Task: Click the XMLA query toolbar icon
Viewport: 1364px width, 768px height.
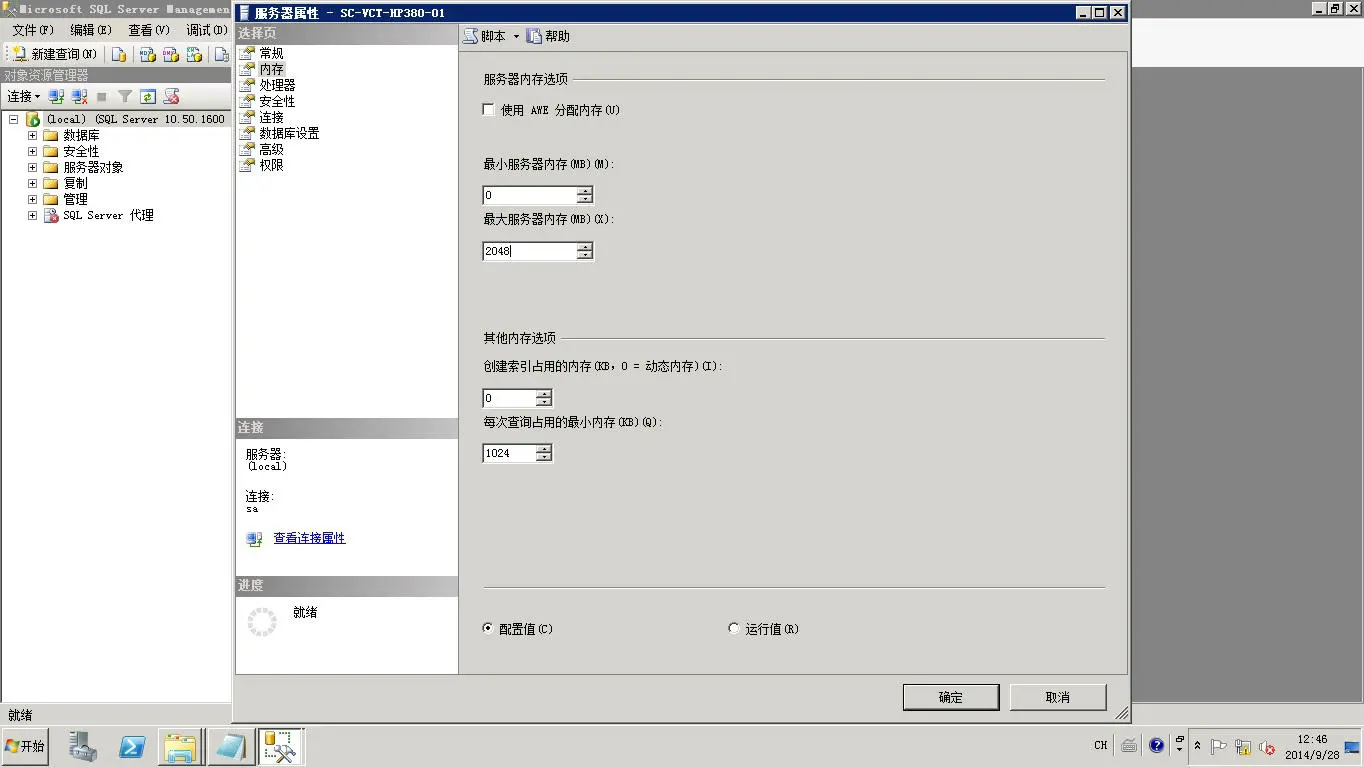Action: pos(195,54)
